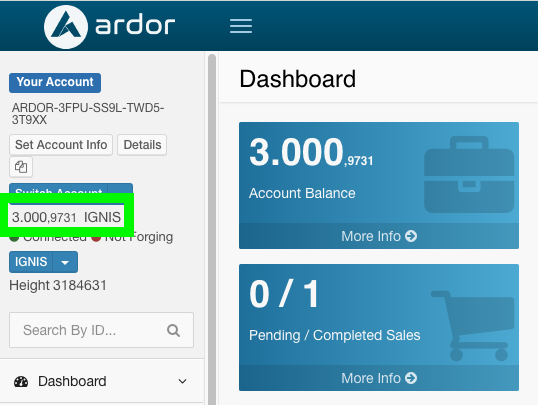Click the Your Account badge
538x405 pixels.
(x=55, y=82)
